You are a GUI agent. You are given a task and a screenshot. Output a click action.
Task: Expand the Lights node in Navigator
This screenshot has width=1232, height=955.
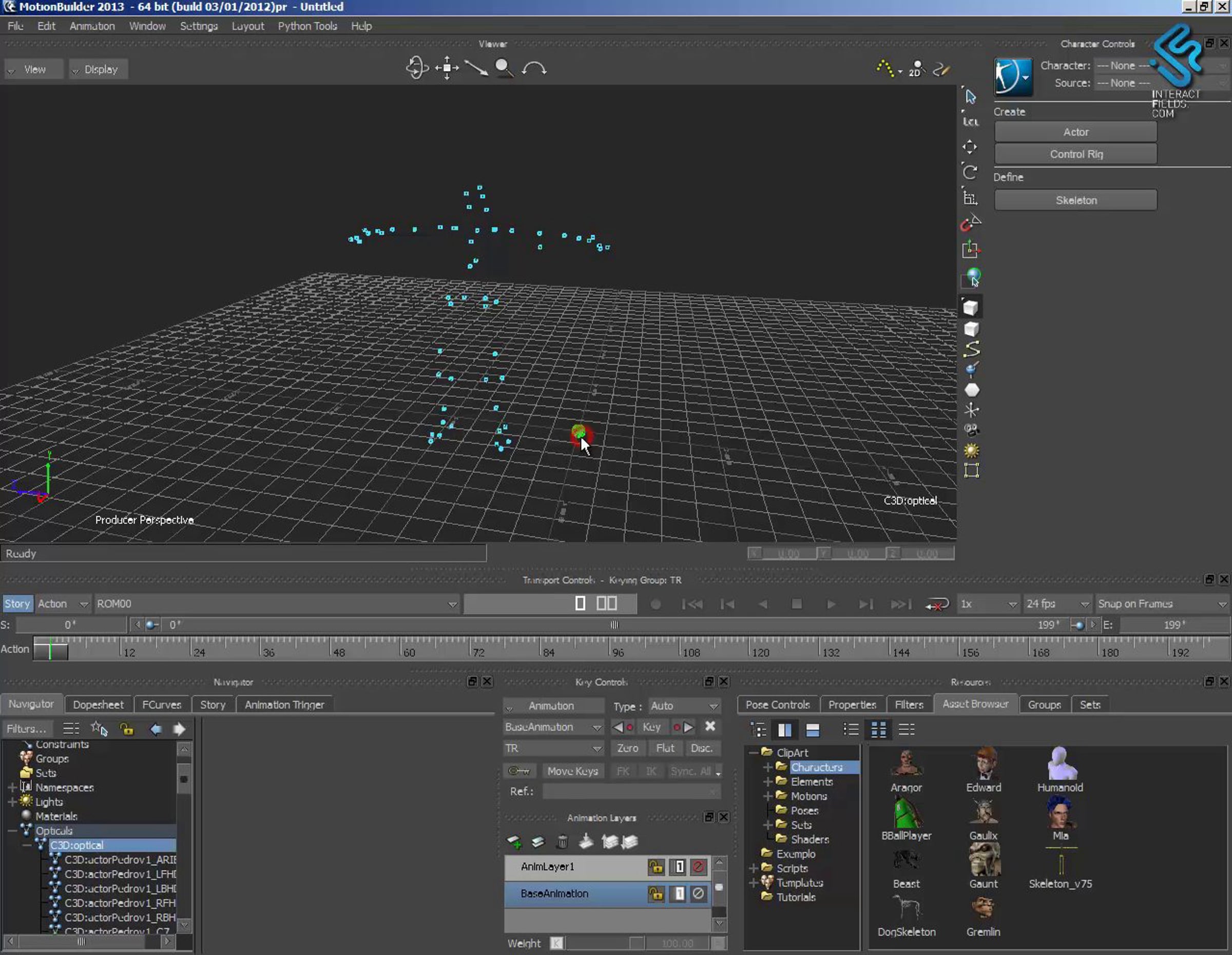[12, 801]
